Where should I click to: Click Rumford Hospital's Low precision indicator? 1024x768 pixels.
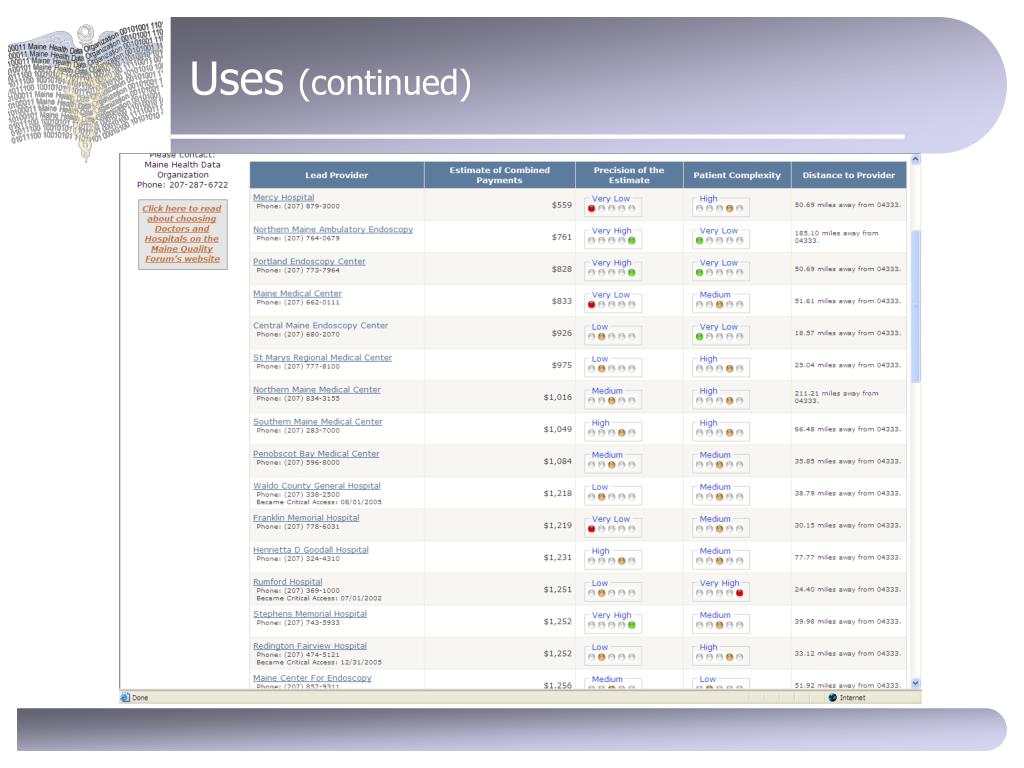[x=612, y=588]
